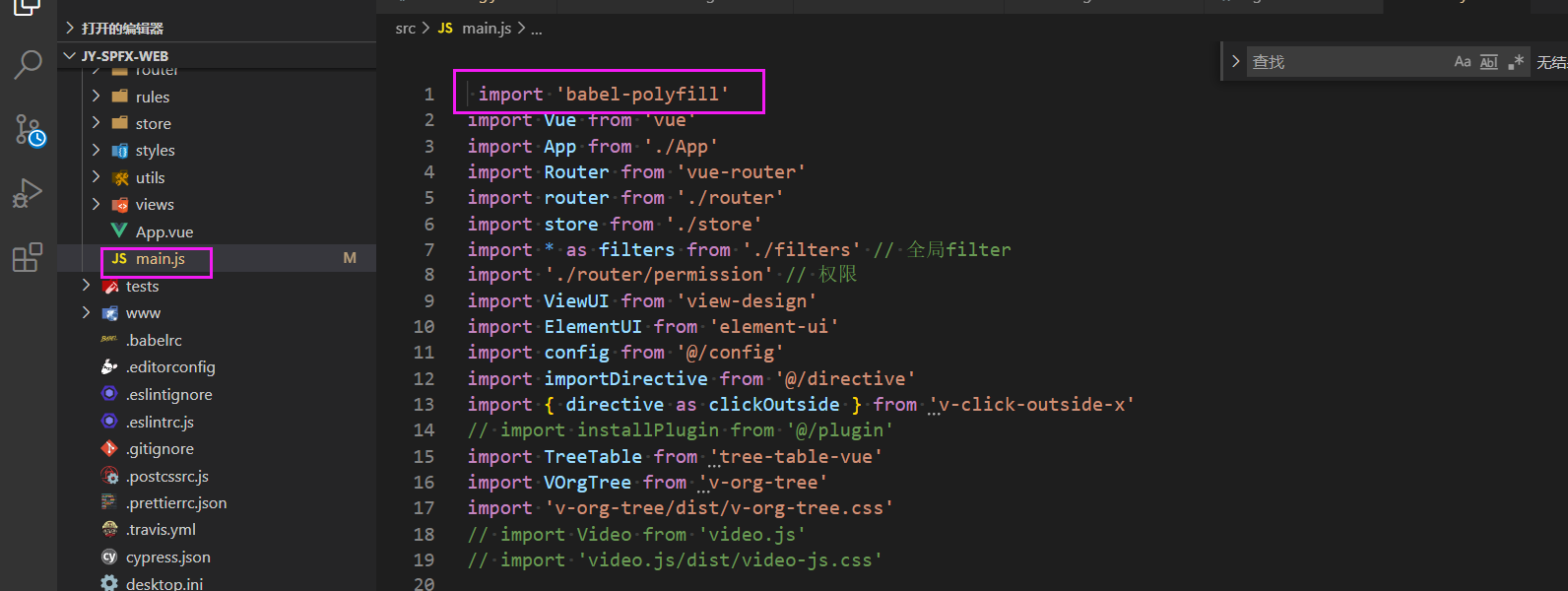The height and width of the screenshot is (591, 1568).
Task: Expand the store folder chevron
Action: [x=96, y=123]
